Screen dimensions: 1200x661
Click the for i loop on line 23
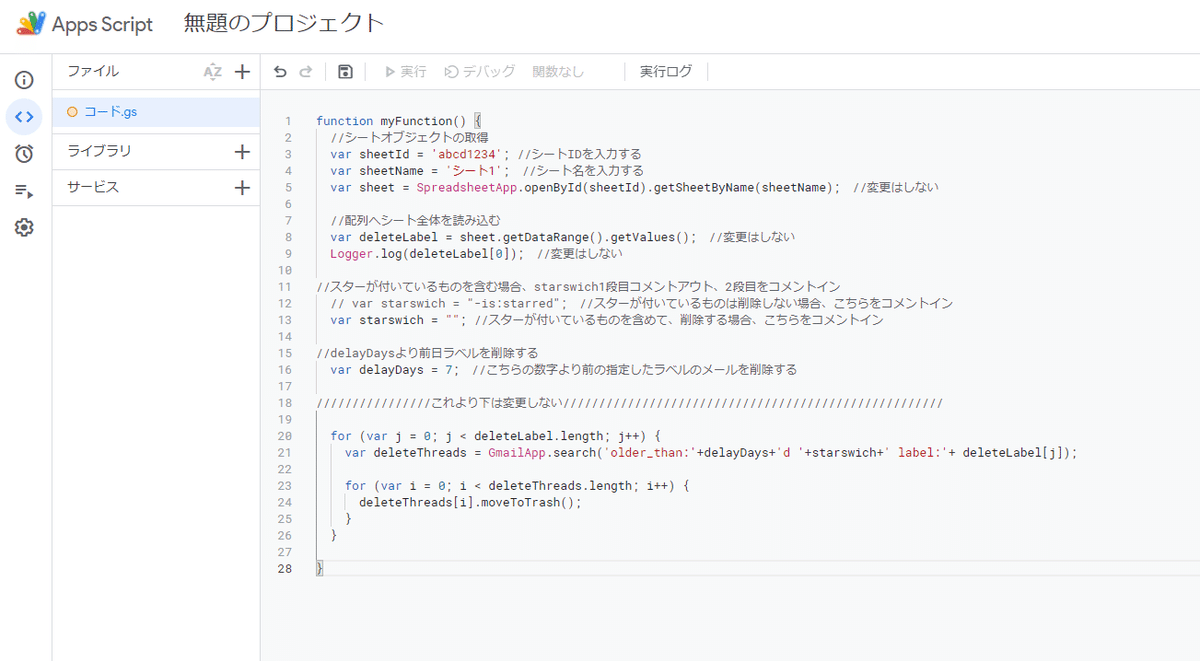(517, 487)
